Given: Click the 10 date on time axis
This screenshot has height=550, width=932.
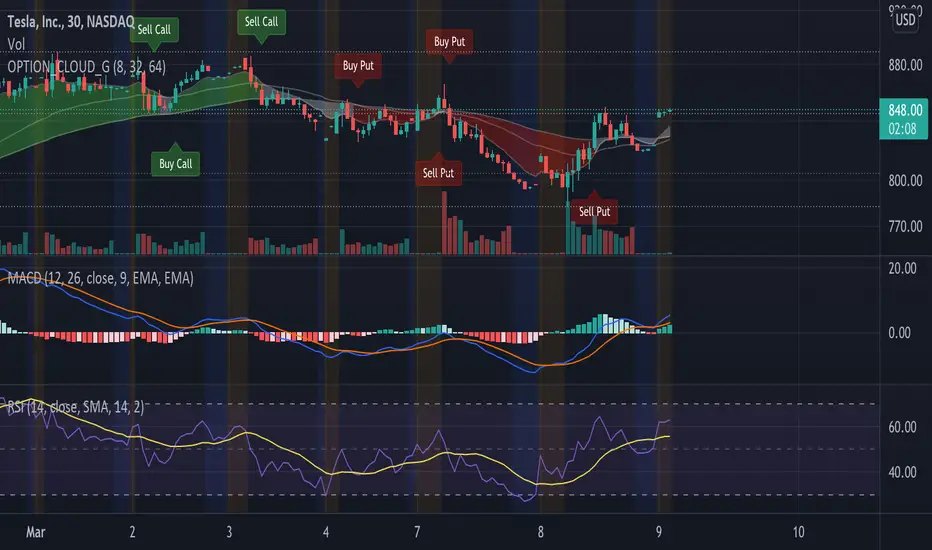Looking at the screenshot, I should [x=798, y=532].
